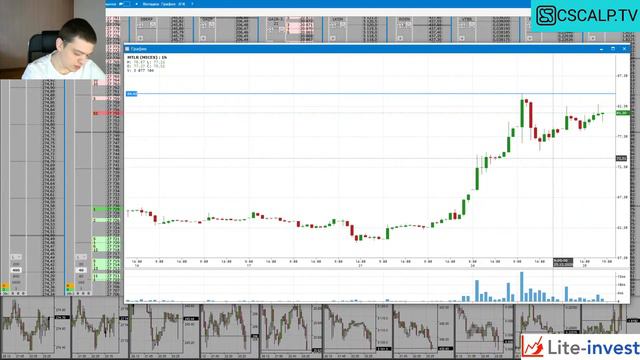Select the tallest green candle at the peak
Image resolution: width=640 pixels, height=360 pixels.
coord(522,113)
